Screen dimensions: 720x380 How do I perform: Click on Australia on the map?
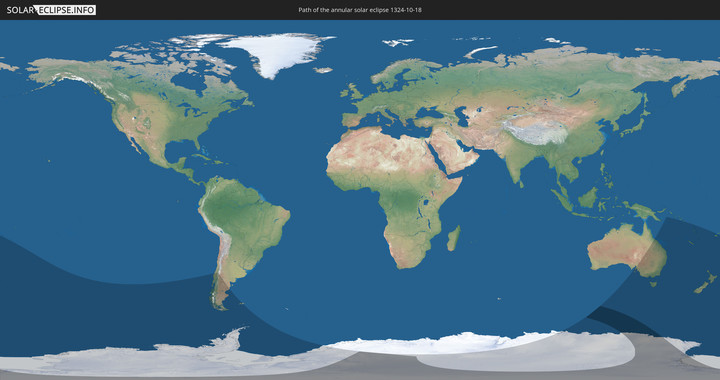point(627,250)
